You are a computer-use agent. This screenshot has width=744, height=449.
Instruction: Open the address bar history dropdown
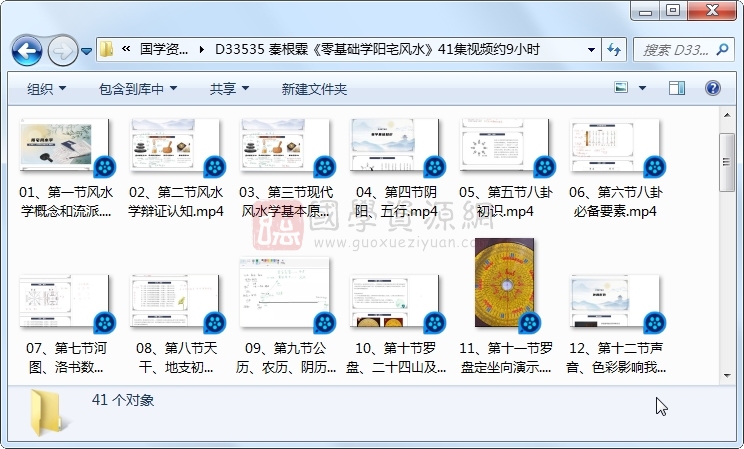tap(591, 49)
